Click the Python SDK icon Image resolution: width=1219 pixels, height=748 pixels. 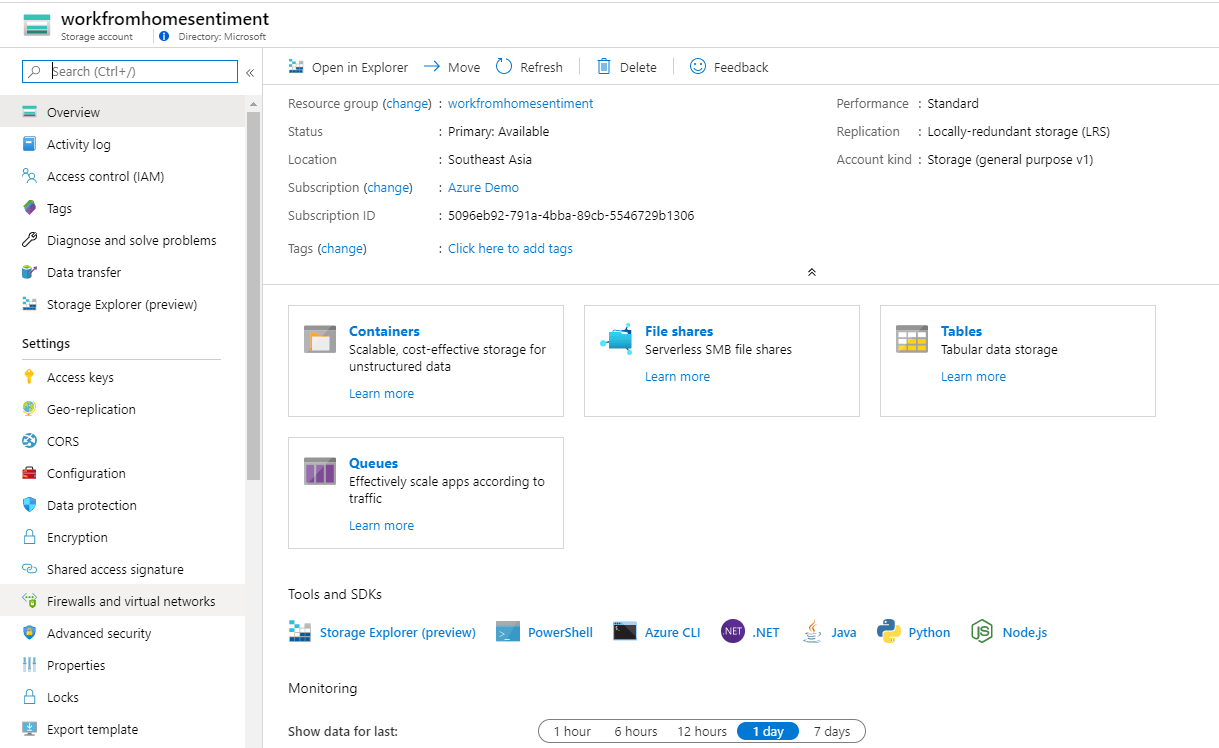[889, 631]
